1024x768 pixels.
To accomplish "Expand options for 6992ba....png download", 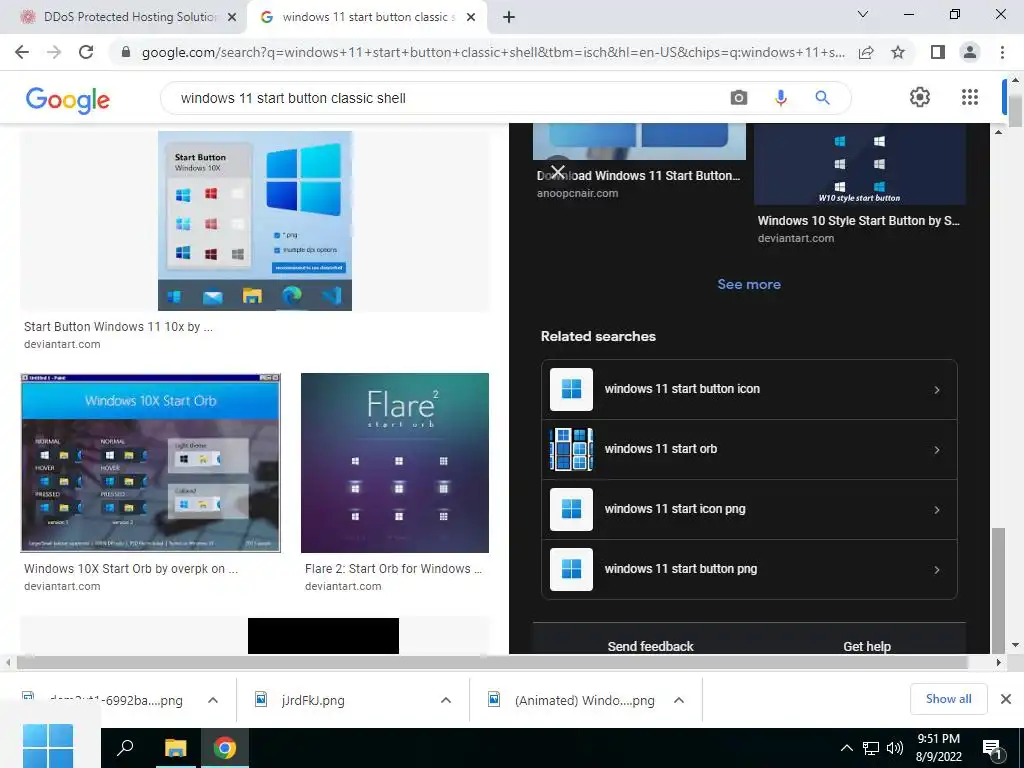I will 213,700.
